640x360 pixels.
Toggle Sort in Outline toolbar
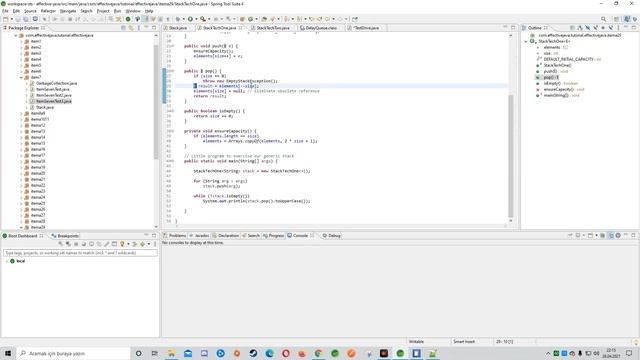click(x=580, y=28)
